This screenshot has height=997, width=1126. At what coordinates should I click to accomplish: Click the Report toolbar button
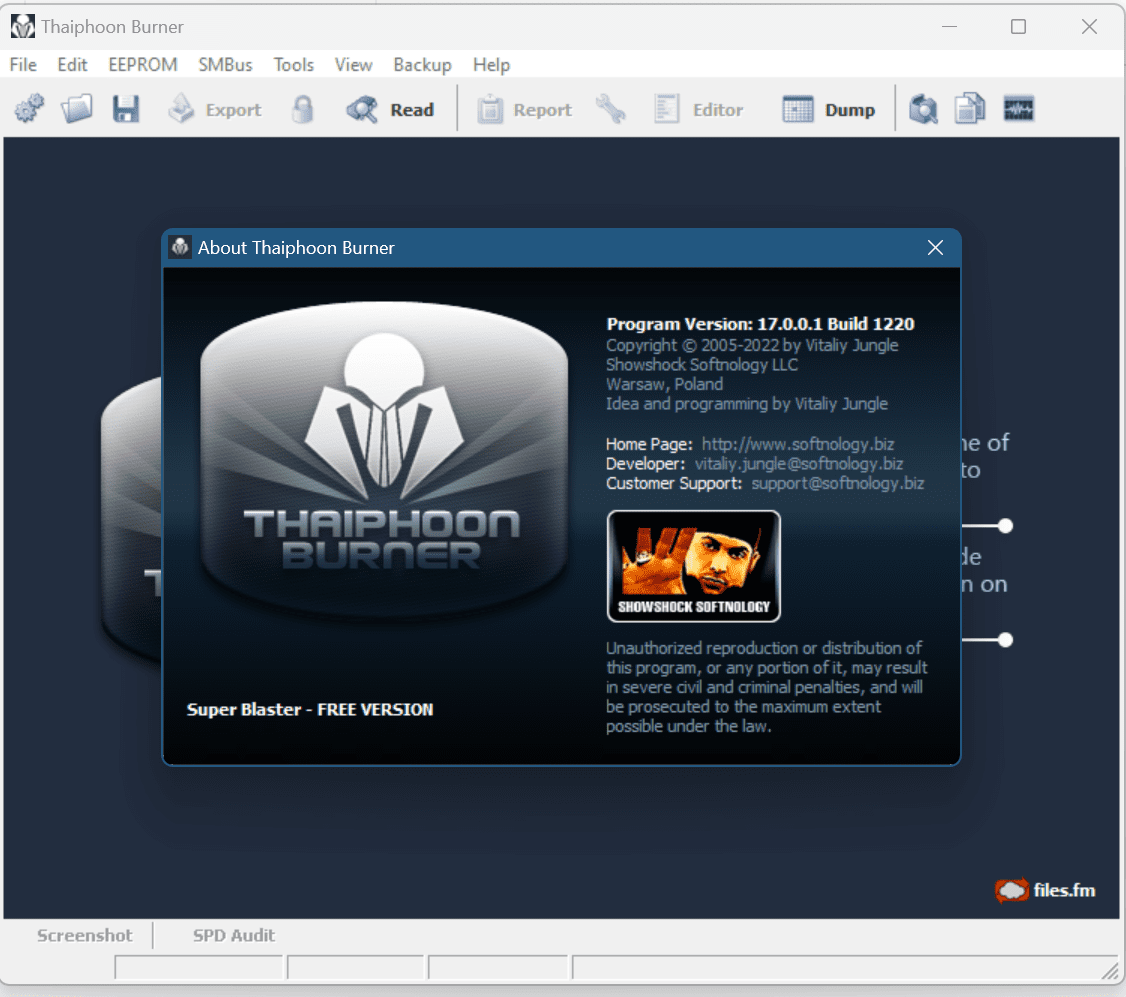525,109
